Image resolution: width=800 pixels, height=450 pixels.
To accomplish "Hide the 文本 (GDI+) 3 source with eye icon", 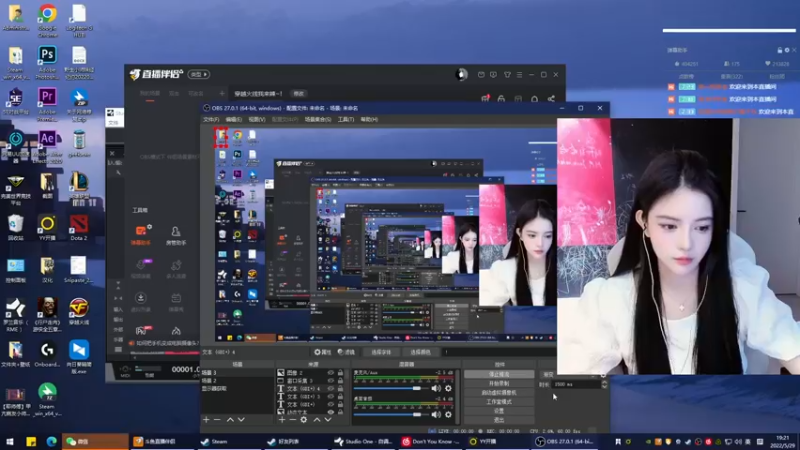I will click(x=331, y=396).
